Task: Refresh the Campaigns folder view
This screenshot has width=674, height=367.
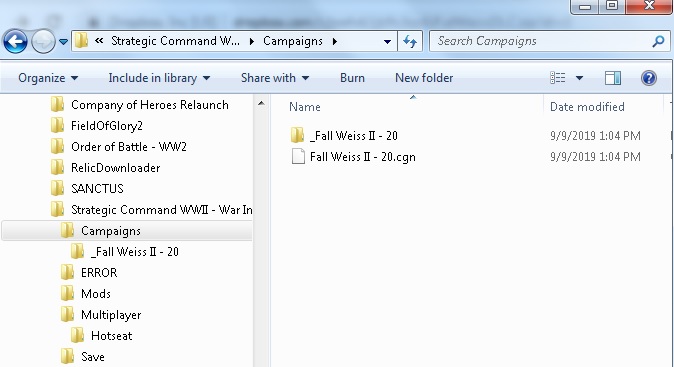Action: pyautogui.click(x=410, y=41)
